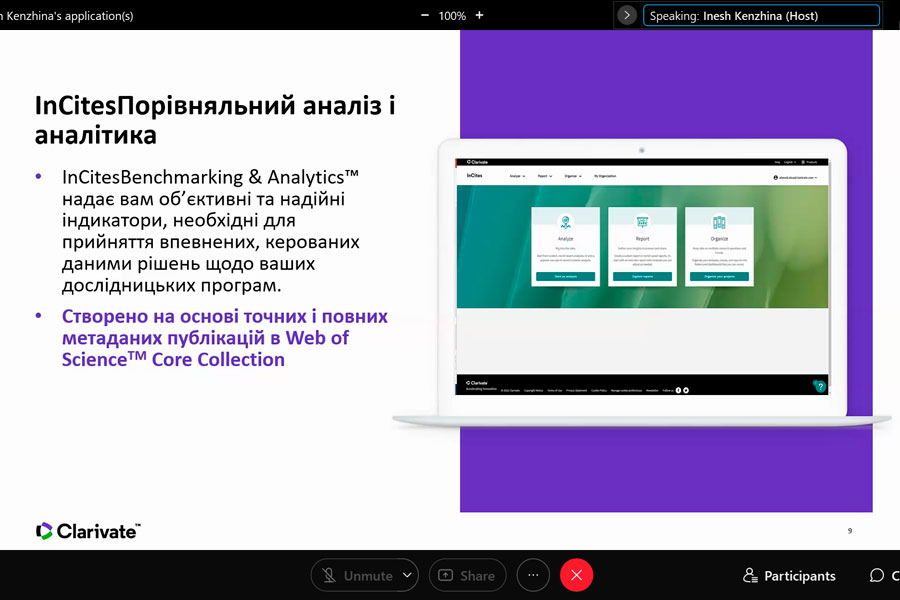Click the Organize card icon on slide
The height and width of the screenshot is (600, 900).
pyautogui.click(x=719, y=222)
